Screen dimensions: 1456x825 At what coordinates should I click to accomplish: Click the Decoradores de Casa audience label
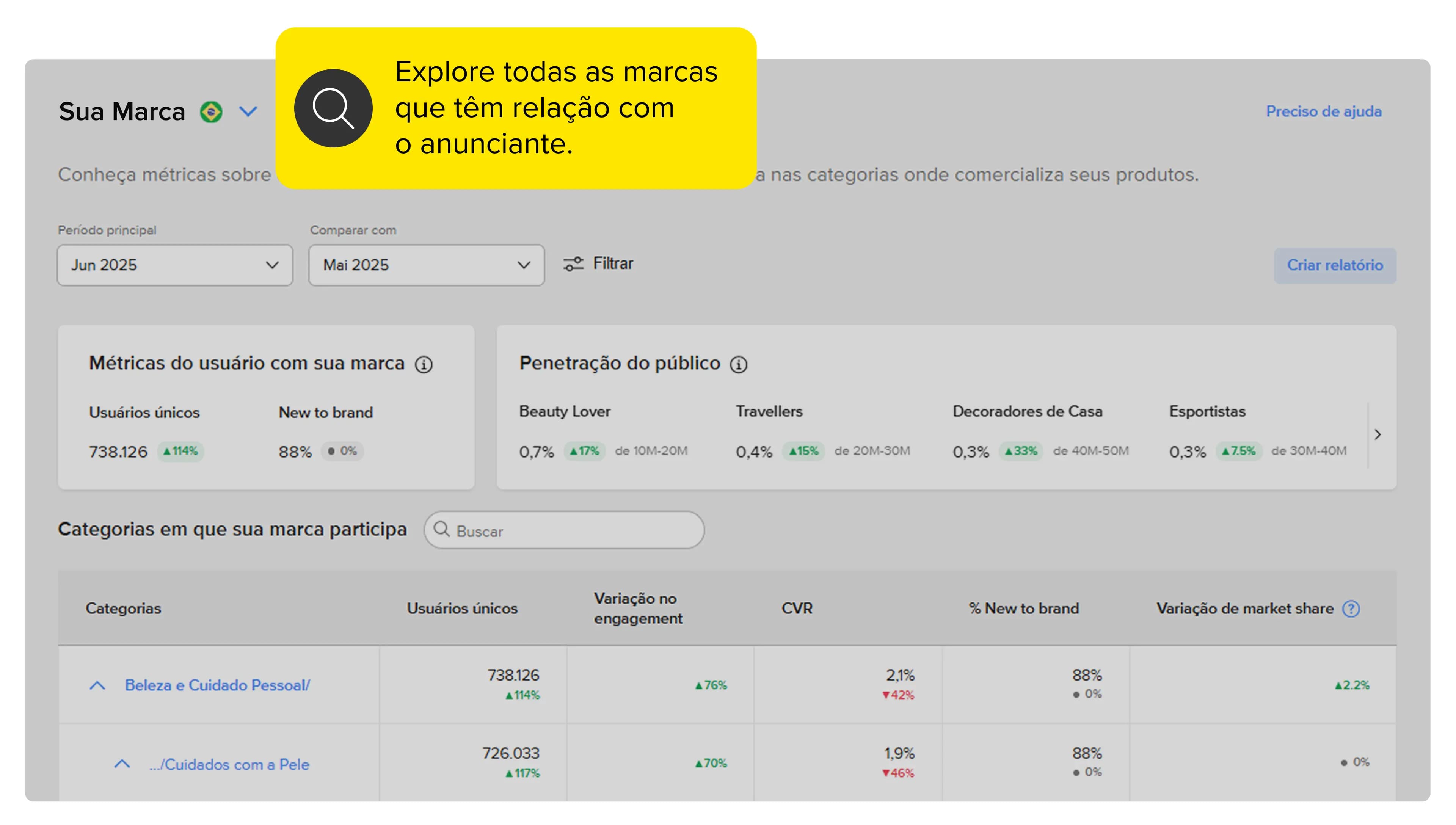pos(1027,411)
